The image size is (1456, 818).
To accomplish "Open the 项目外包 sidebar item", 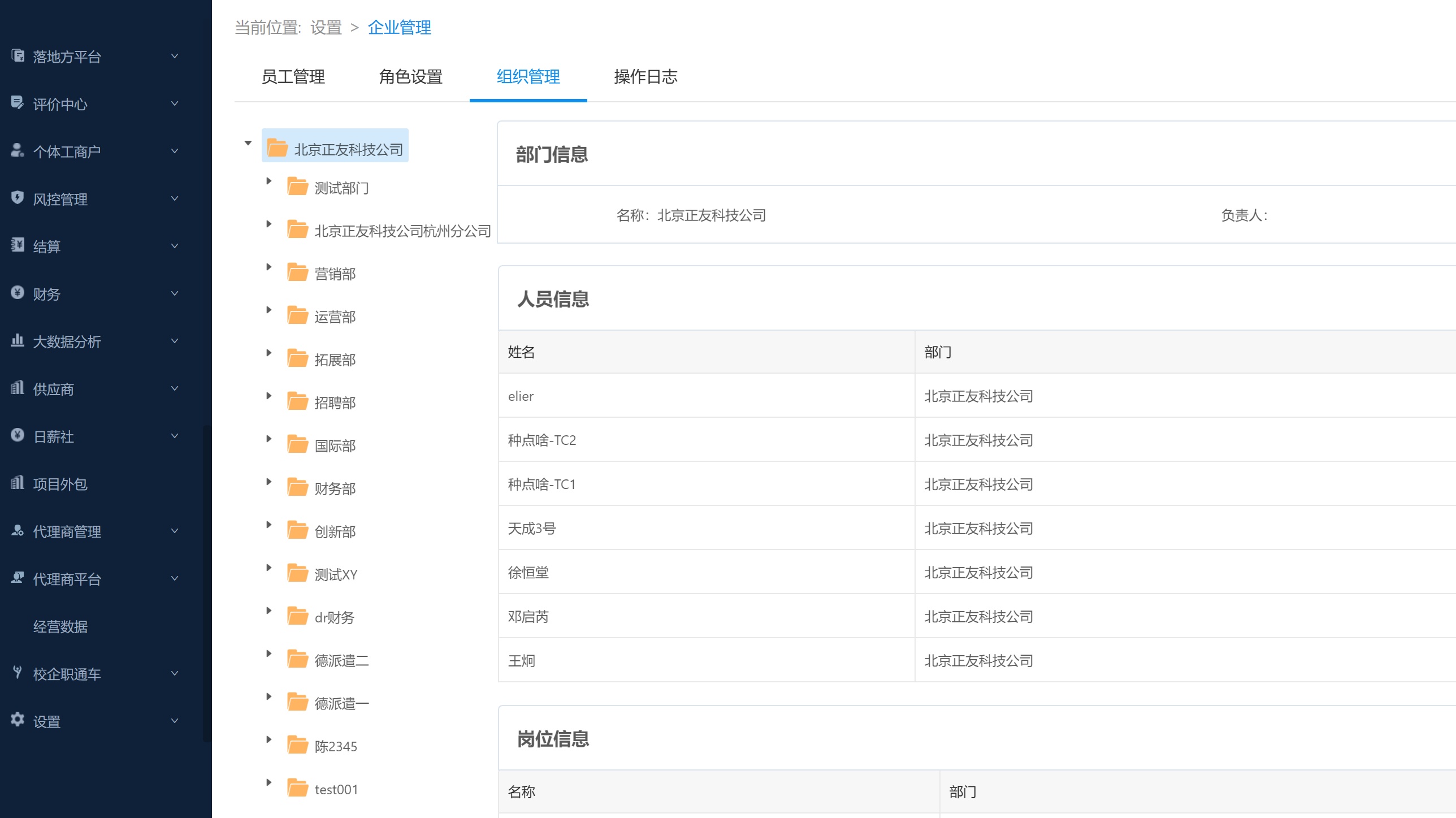I will click(60, 484).
